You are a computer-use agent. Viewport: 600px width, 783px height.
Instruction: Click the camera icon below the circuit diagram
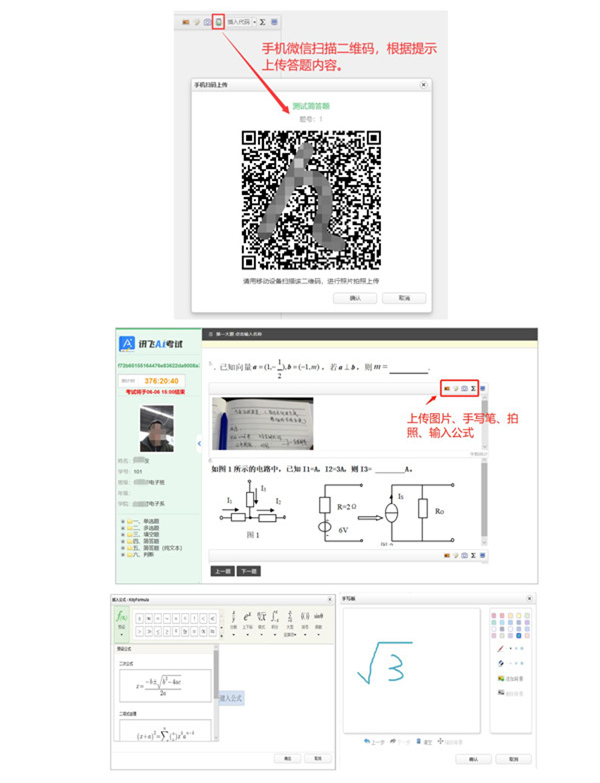(464, 555)
